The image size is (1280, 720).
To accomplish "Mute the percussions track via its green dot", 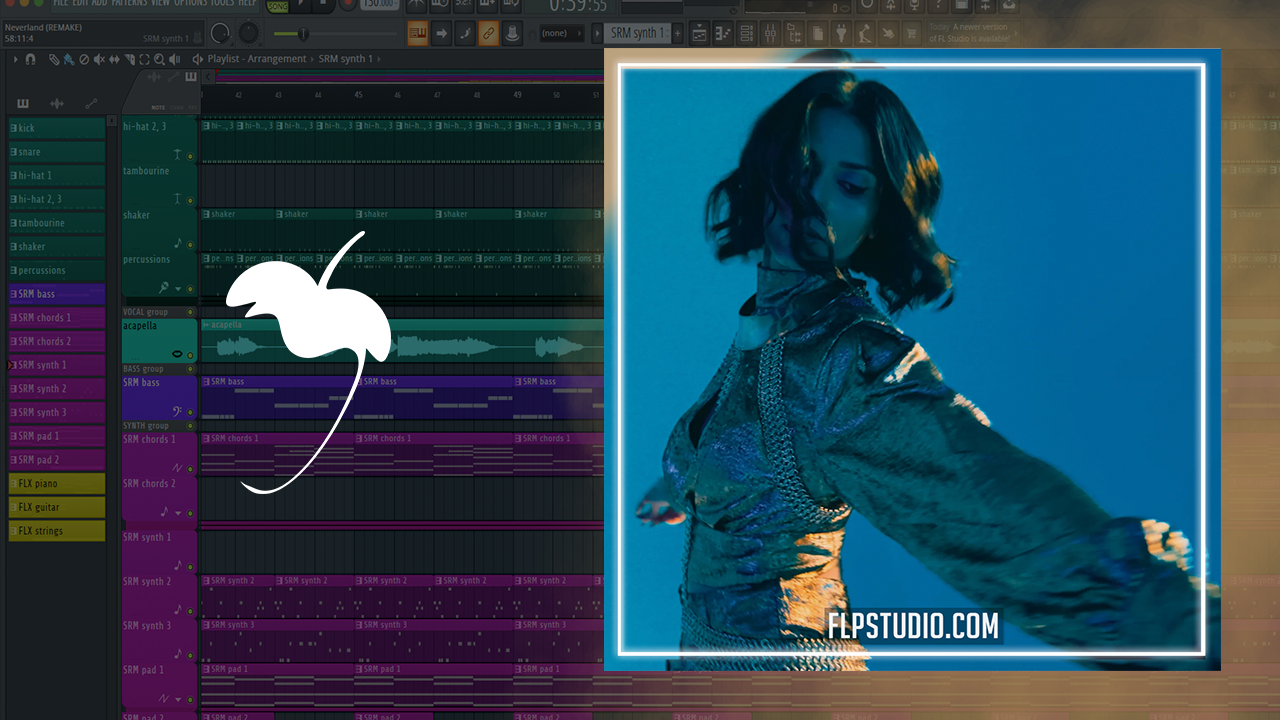I will click(190, 289).
